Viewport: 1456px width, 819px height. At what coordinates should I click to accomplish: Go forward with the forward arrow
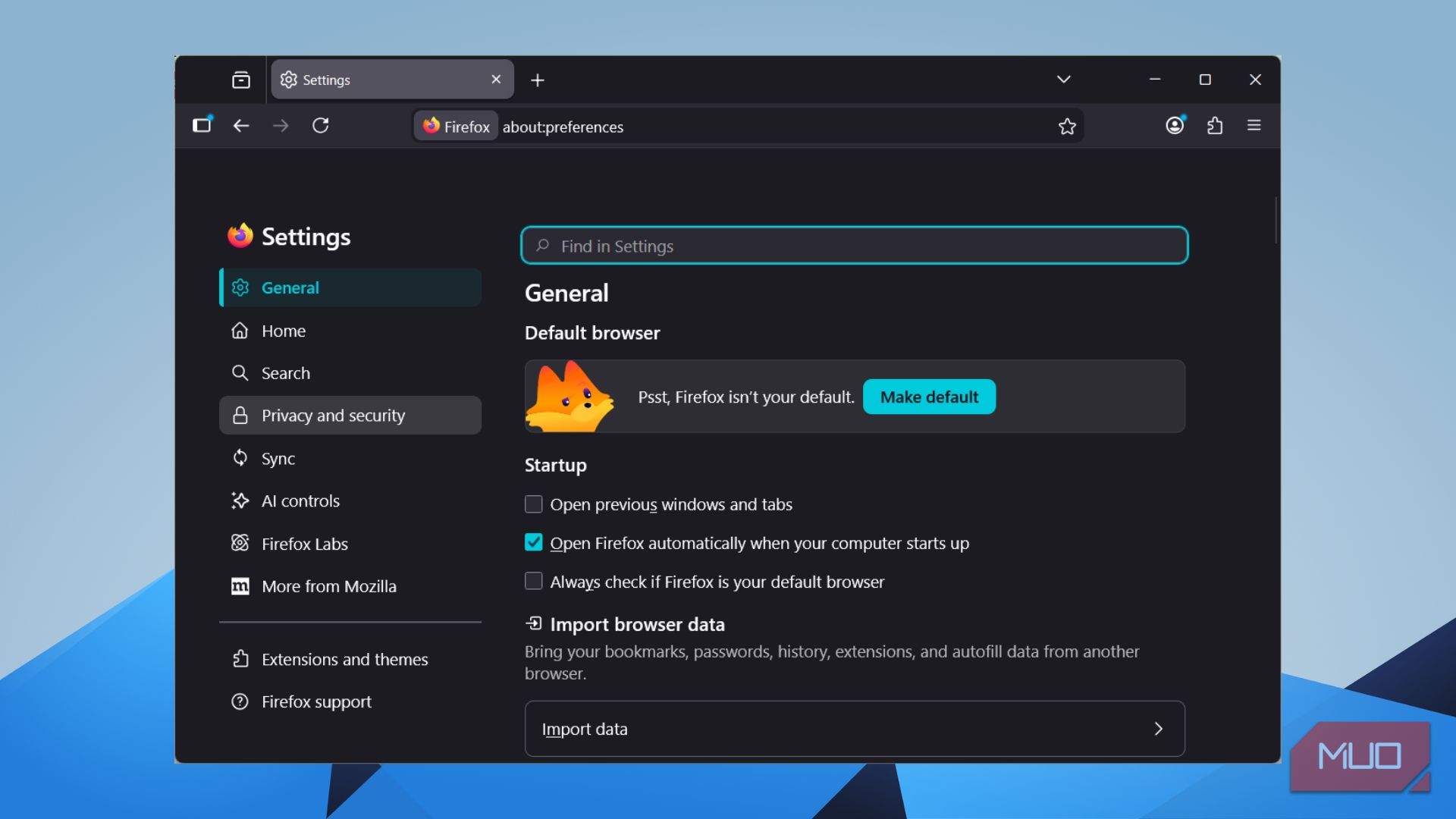(x=281, y=126)
